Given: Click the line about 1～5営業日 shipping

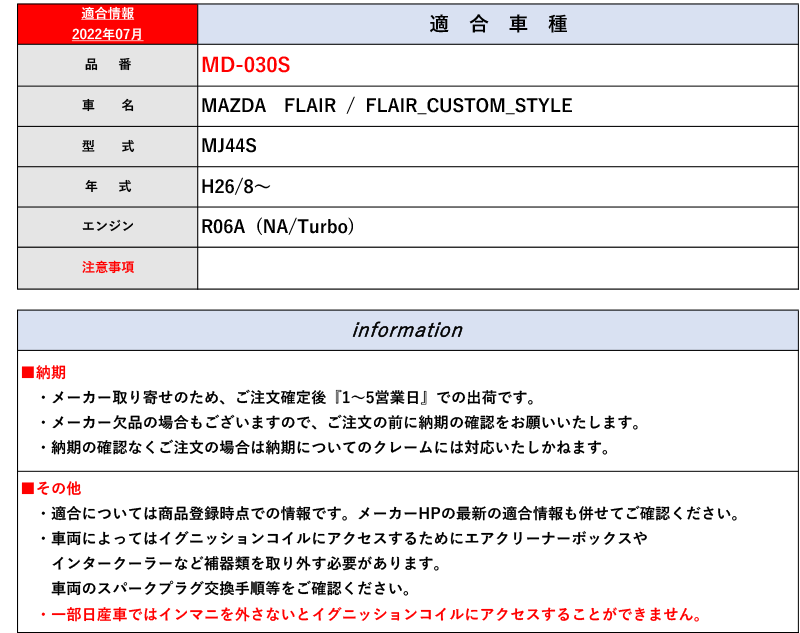Looking at the screenshot, I should [x=288, y=397].
